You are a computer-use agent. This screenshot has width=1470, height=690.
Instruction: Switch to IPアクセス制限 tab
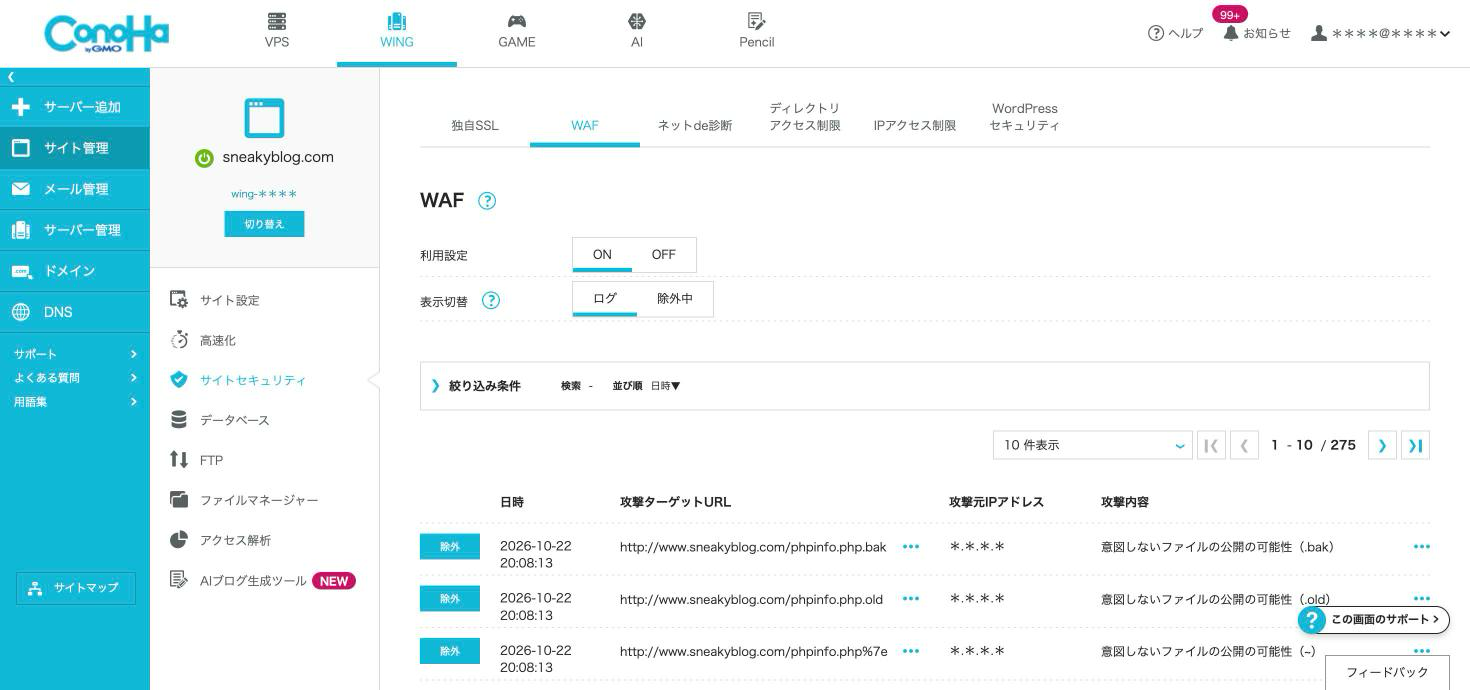(x=915, y=125)
